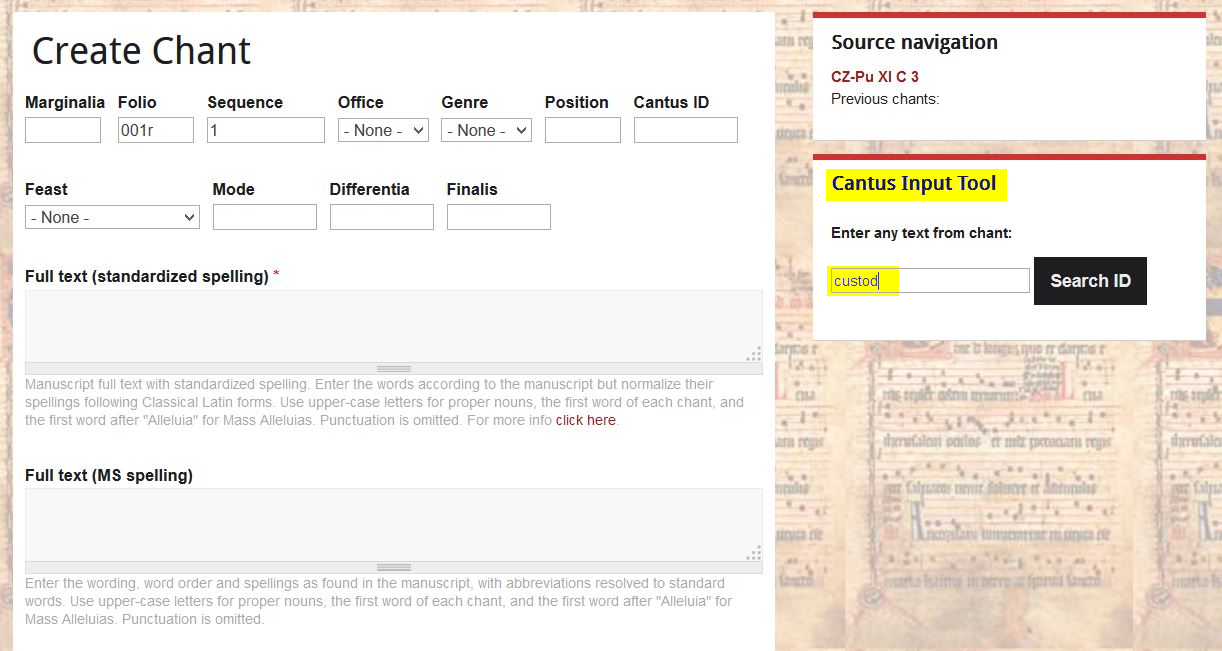Open the Feast dropdown list
This screenshot has width=1222, height=651.
tap(112, 217)
